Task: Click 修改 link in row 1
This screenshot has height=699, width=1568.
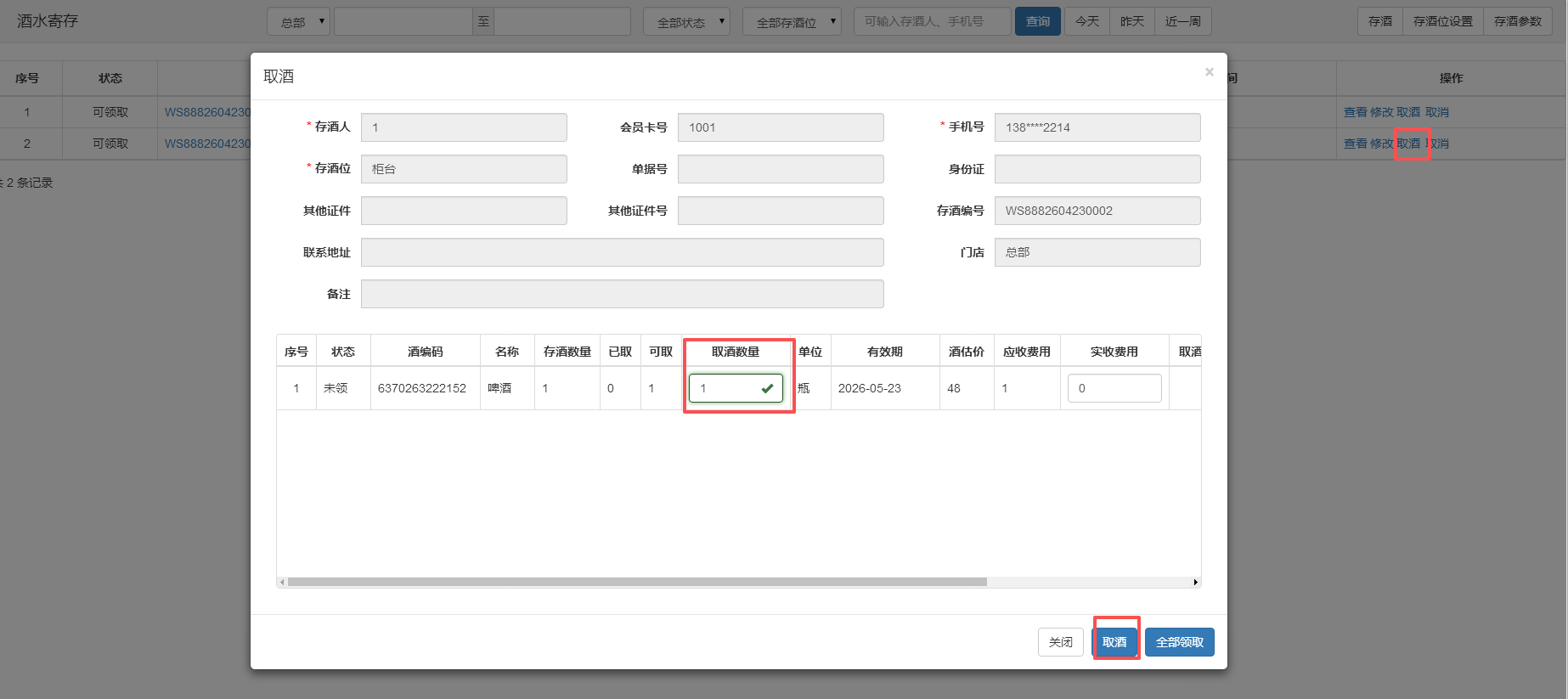Action: coord(1382,112)
